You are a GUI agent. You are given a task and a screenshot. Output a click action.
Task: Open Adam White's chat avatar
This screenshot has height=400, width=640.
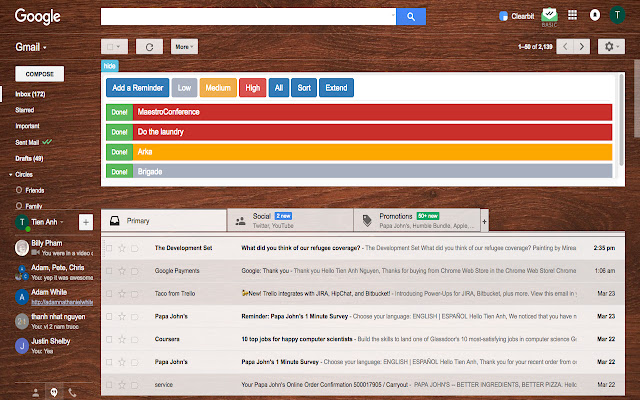pyautogui.click(x=22, y=297)
